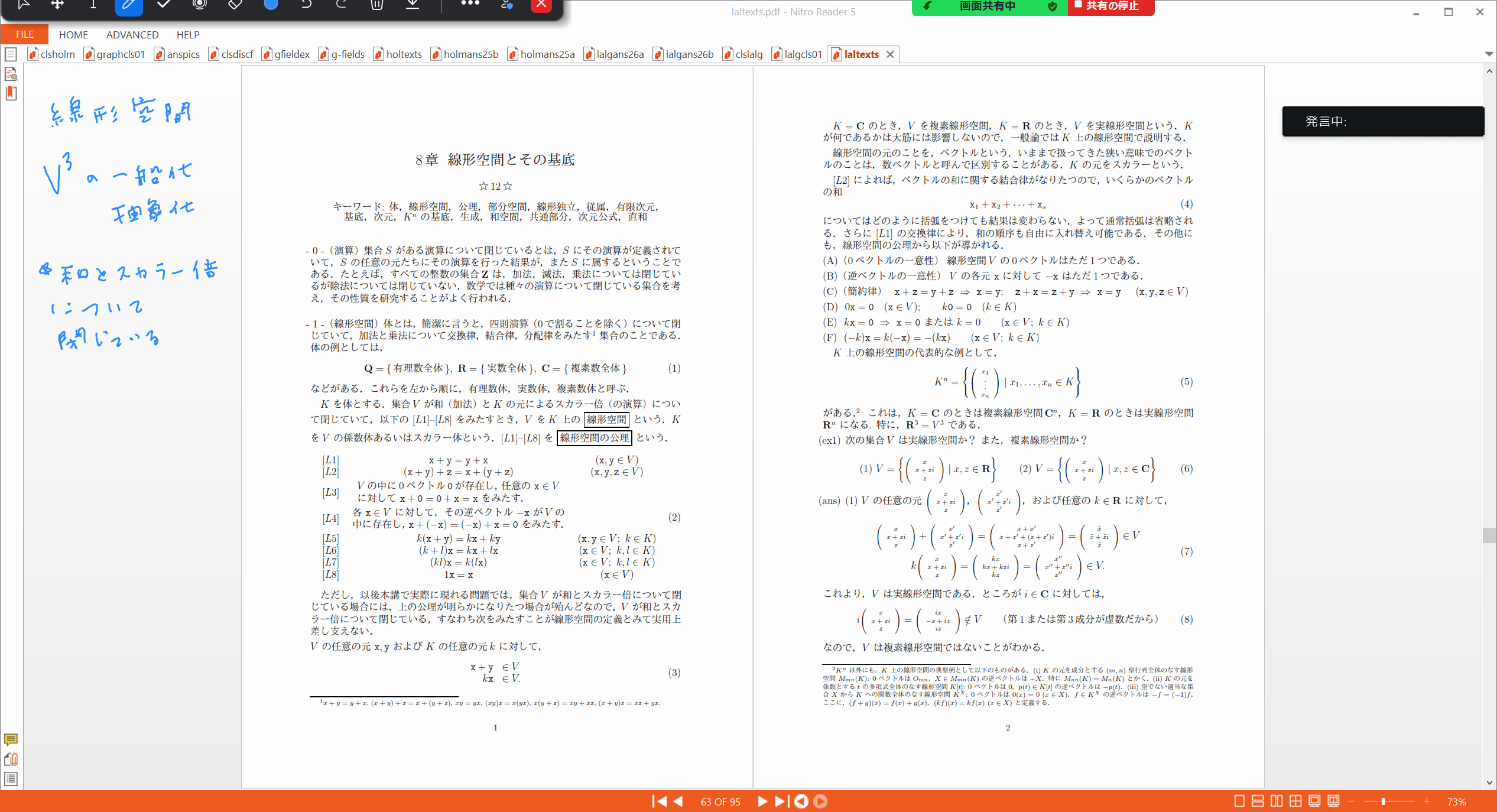1497x812 pixels.
Task: Clear annotations with the trash icon
Action: [x=377, y=5]
